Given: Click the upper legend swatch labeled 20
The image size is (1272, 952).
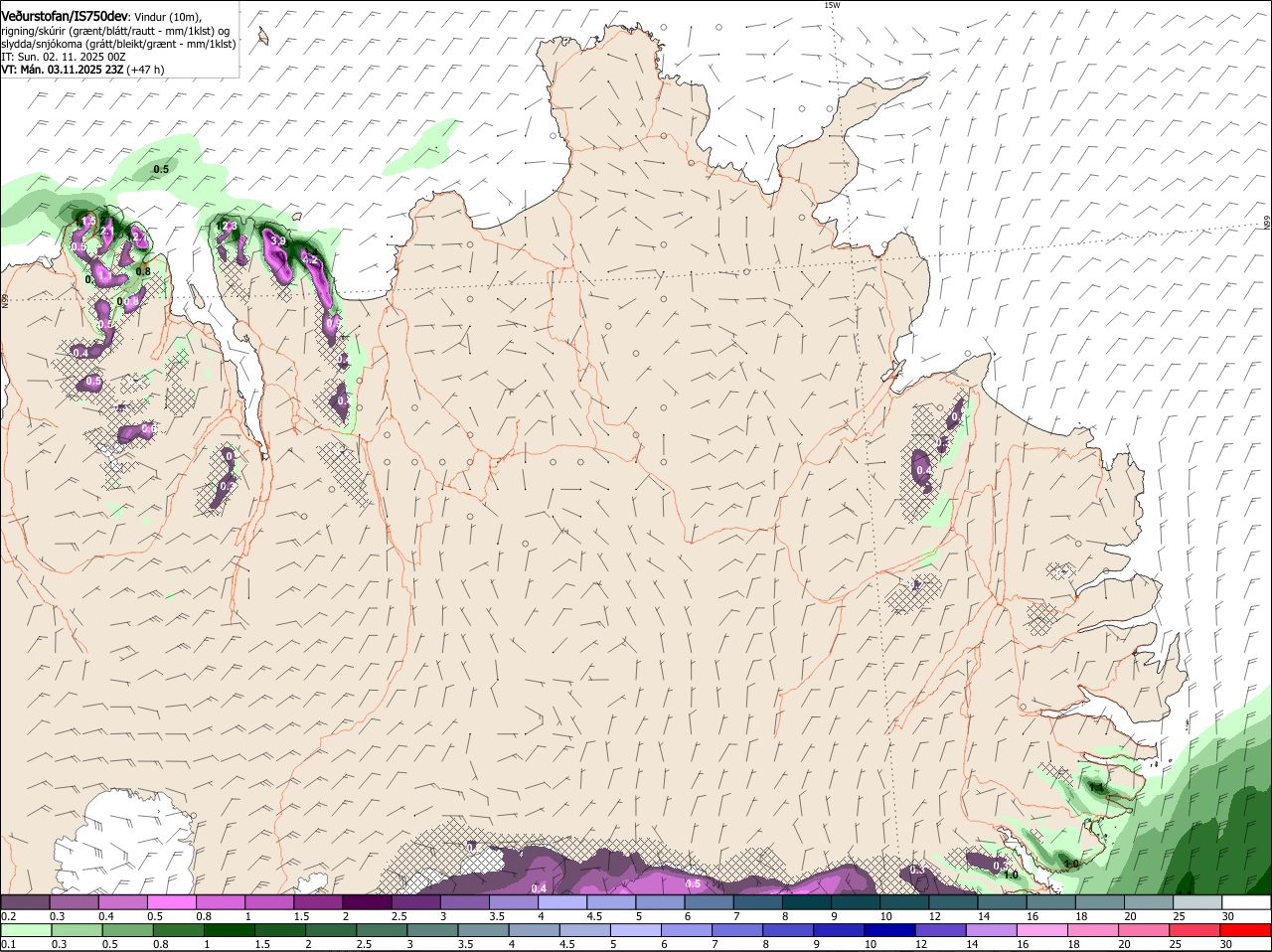Looking at the screenshot, I should tap(1149, 902).
